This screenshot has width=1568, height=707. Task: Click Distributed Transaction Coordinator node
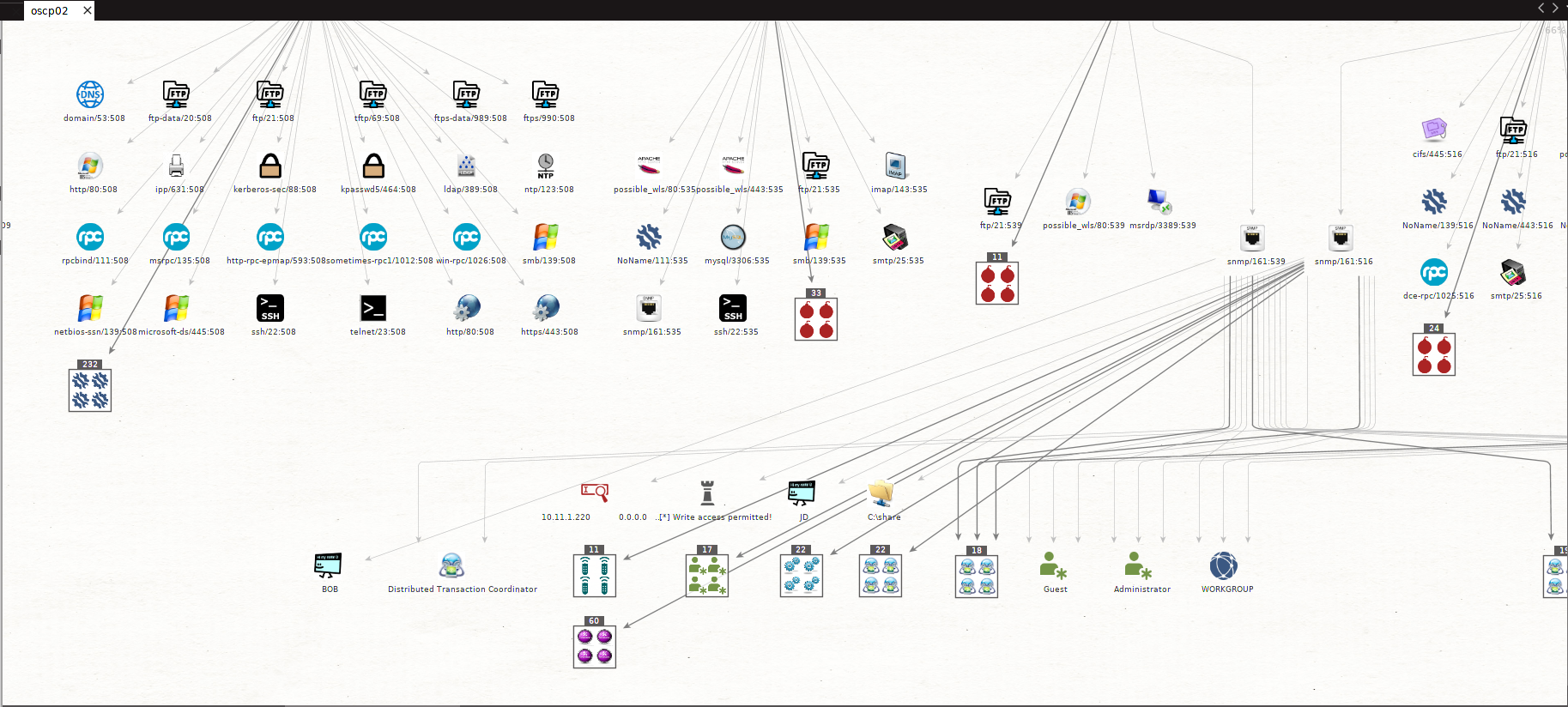click(x=451, y=565)
